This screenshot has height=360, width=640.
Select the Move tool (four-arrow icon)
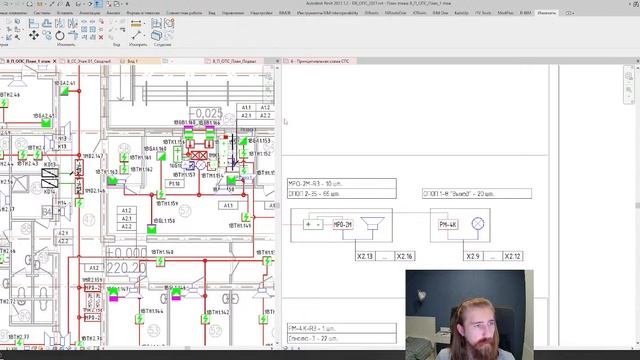34,36
